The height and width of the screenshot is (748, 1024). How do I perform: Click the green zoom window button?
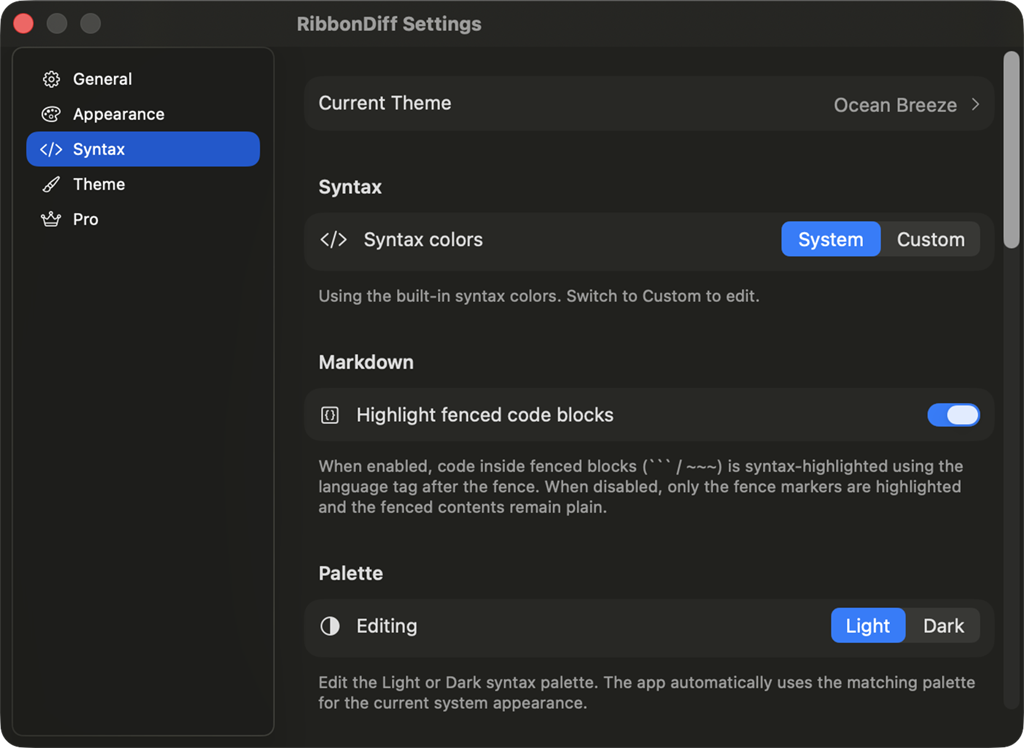click(x=90, y=24)
